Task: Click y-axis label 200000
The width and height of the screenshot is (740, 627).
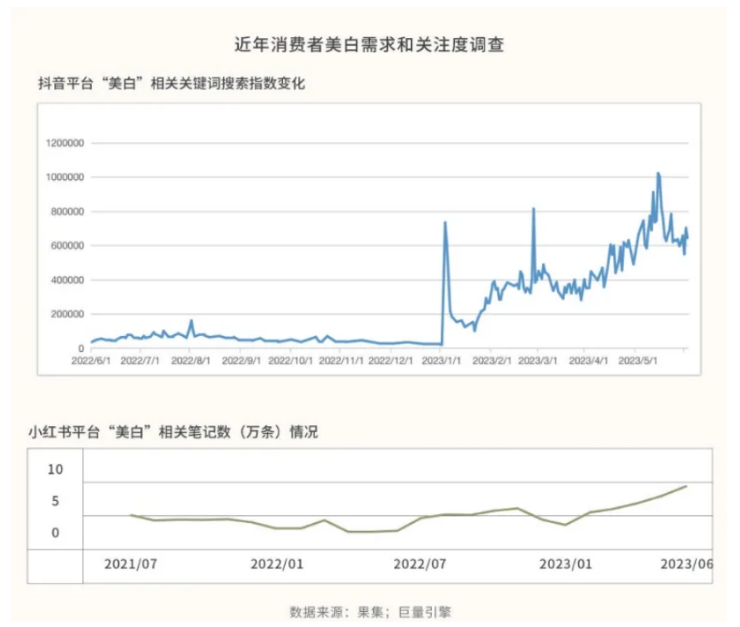Action: [x=67, y=314]
